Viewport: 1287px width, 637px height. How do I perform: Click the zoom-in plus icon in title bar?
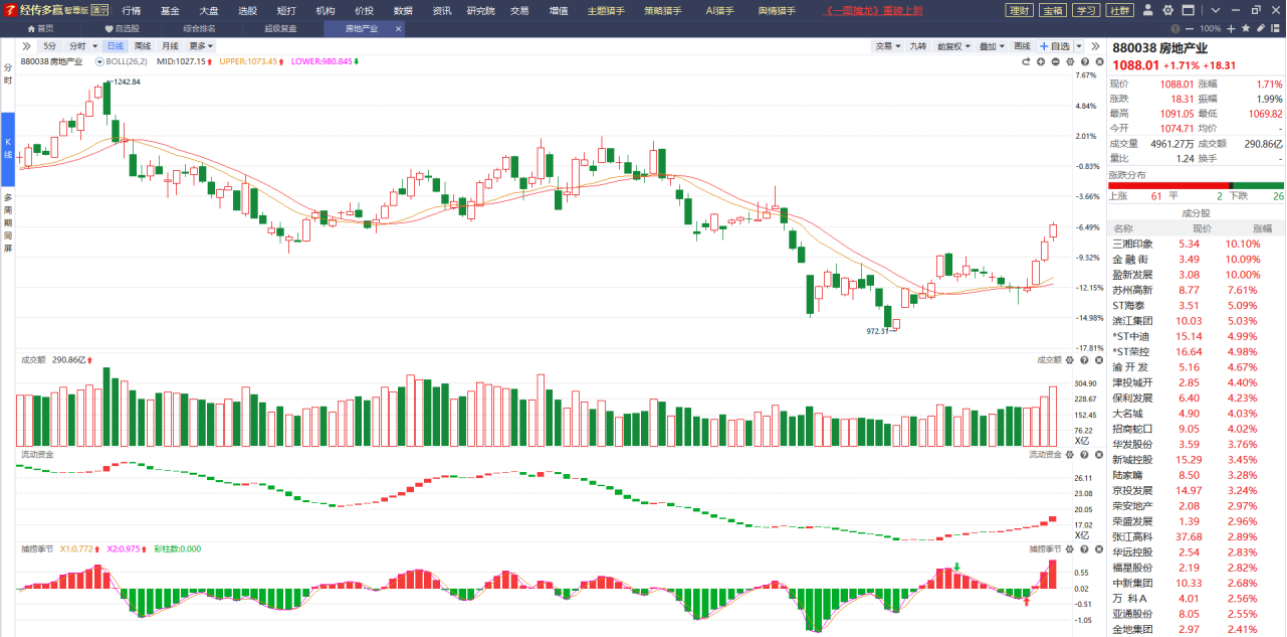coord(1231,29)
